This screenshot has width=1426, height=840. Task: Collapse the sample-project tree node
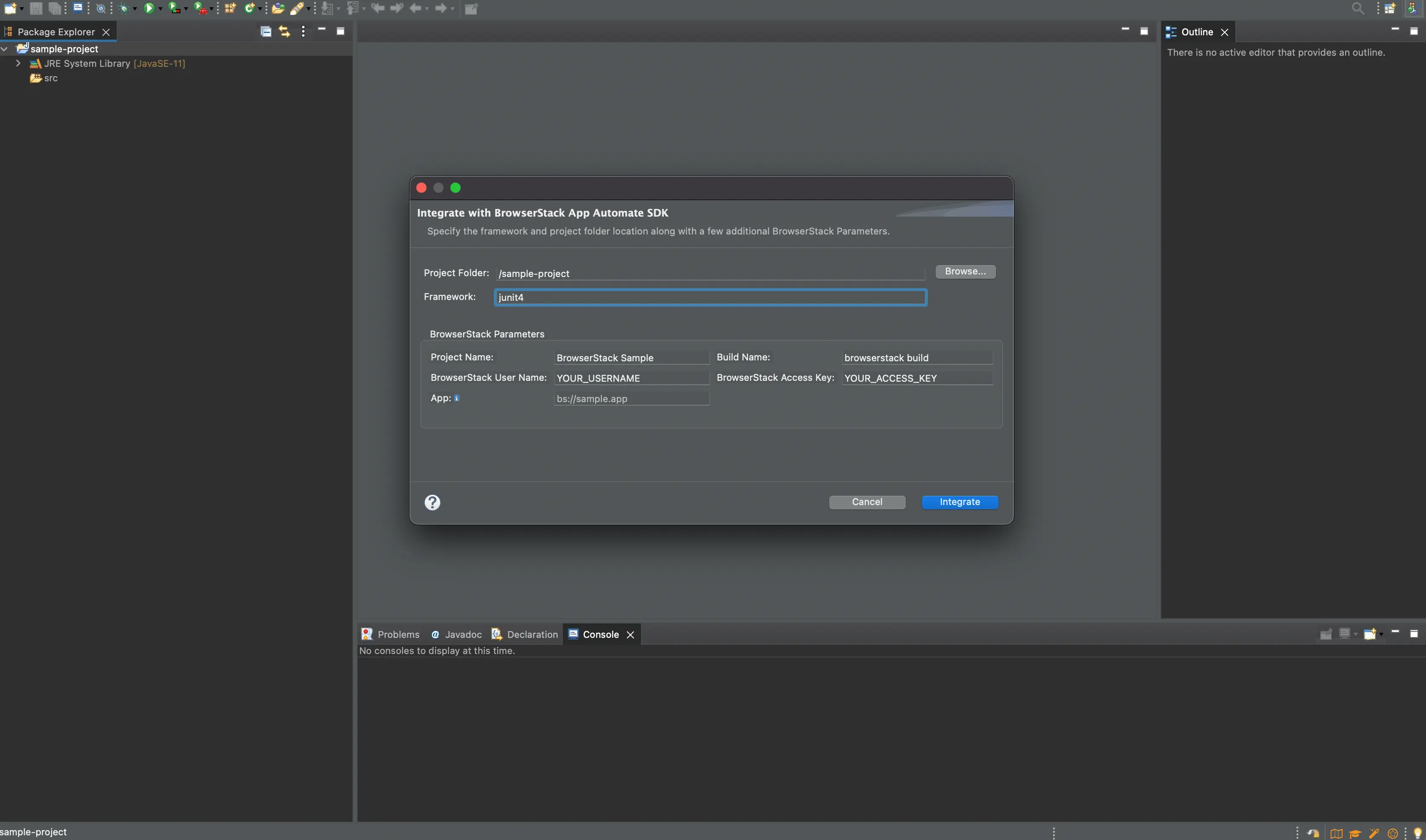pyautogui.click(x=5, y=49)
